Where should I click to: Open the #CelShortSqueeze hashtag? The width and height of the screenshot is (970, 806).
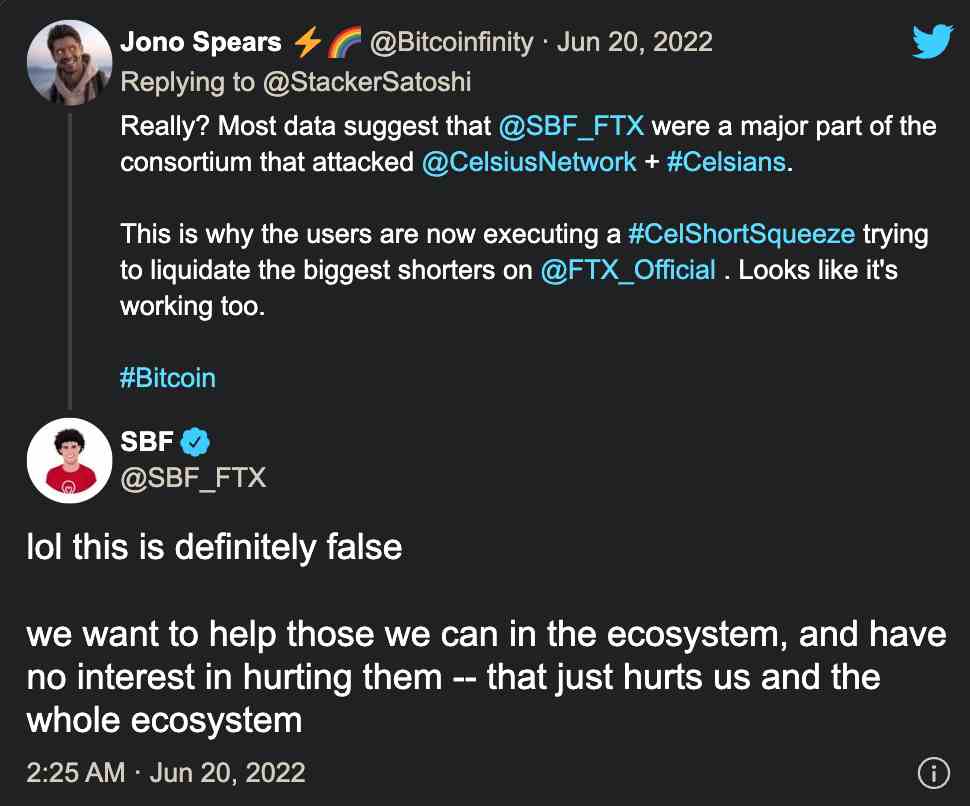coord(741,234)
